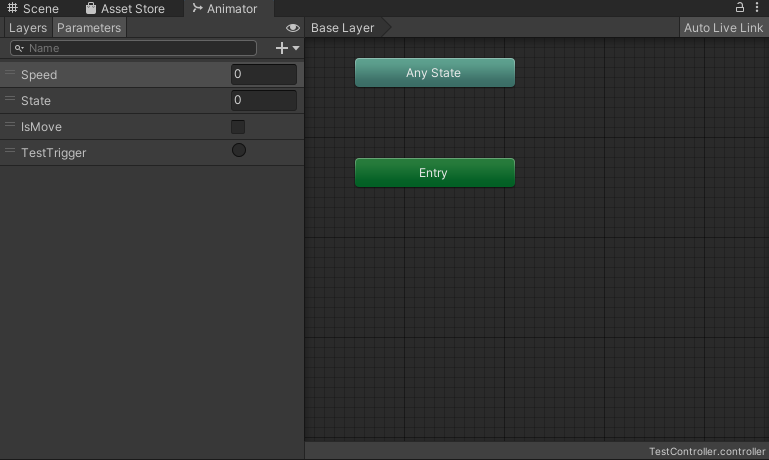Click the Speed value input field
Screen dimensions: 769x460
pos(264,75)
